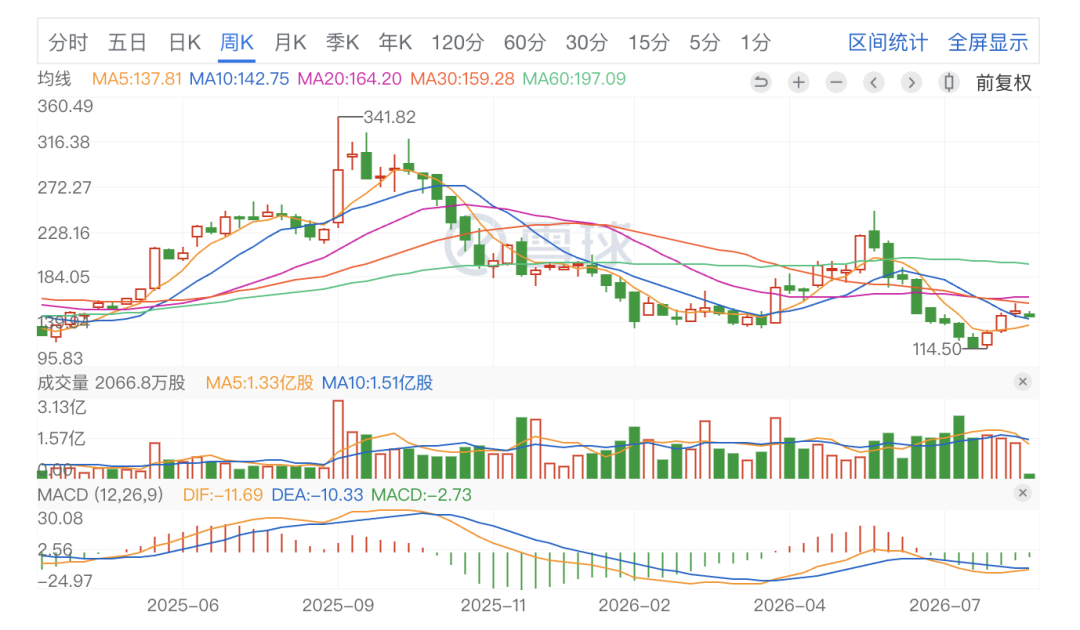Click volume MA10:1.51亿股 label
This screenshot has height=630, width=1080.
pyautogui.click(x=377, y=383)
